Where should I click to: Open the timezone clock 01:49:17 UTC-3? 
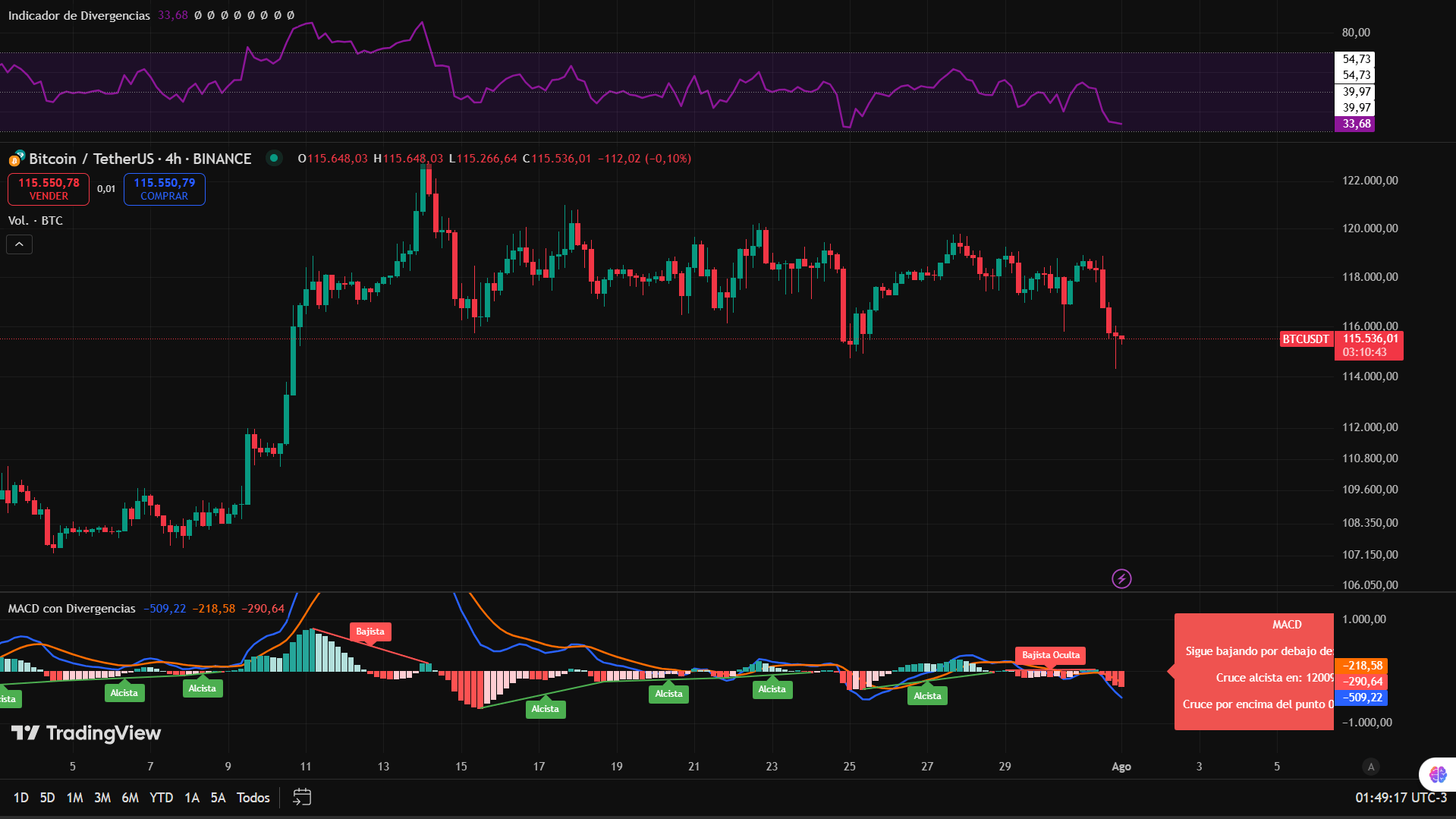point(1401,798)
